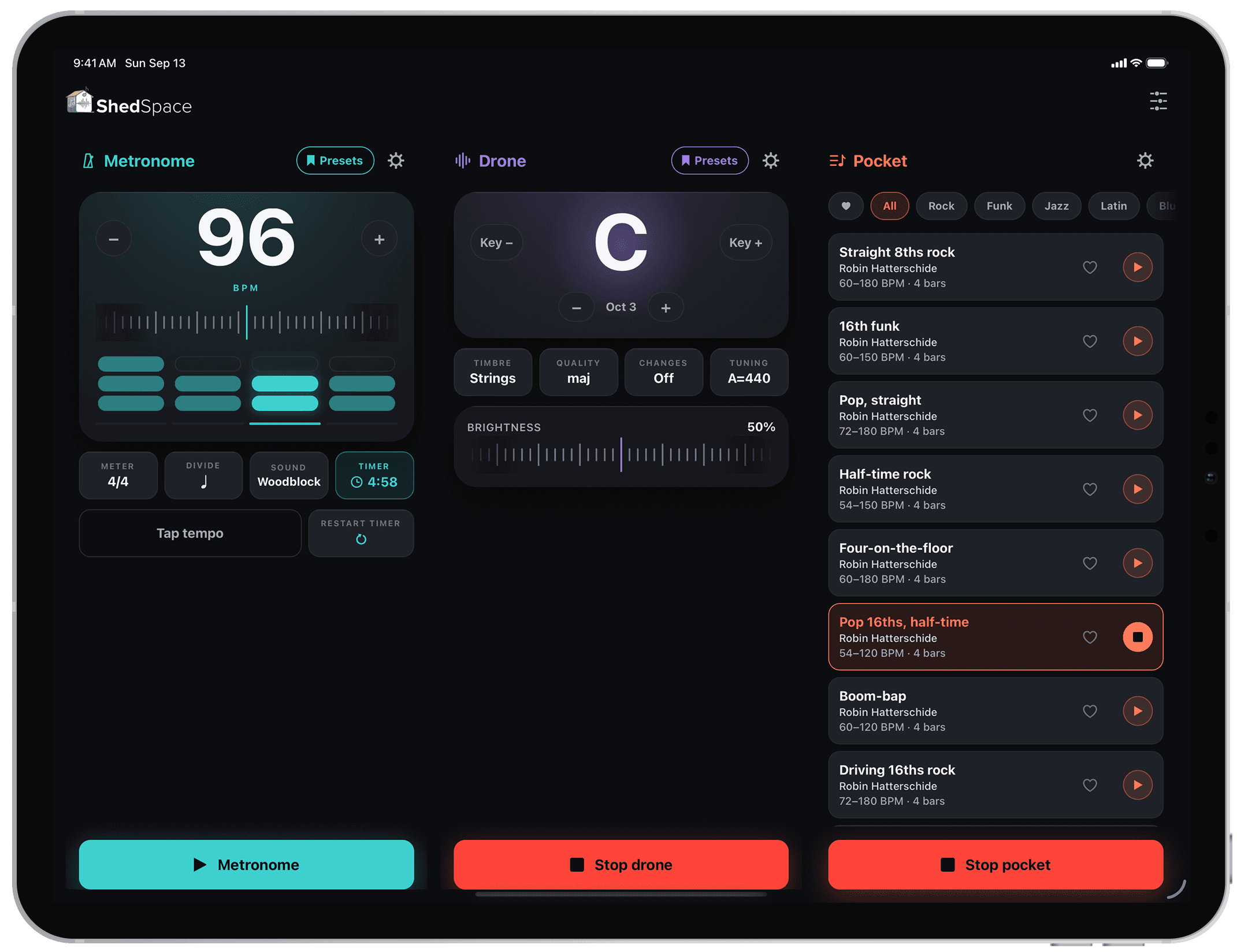Image resolution: width=1237 pixels, height=952 pixels.
Task: Play the Half-time rock groove
Action: pos(1137,489)
